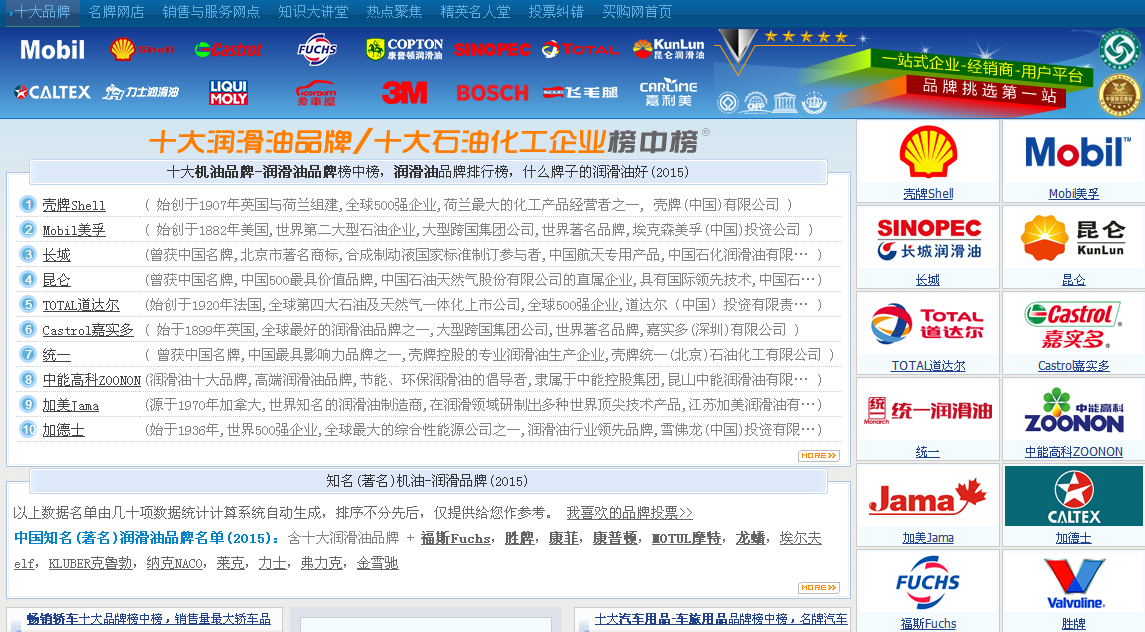The height and width of the screenshot is (632, 1145).
Task: Open the Castrol嘉实多 link in the ranking list
Action: [88, 330]
